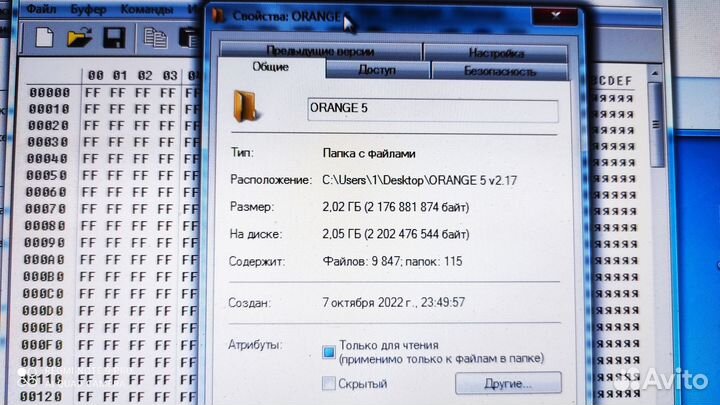Click the Папка с файлами type text

[369, 153]
